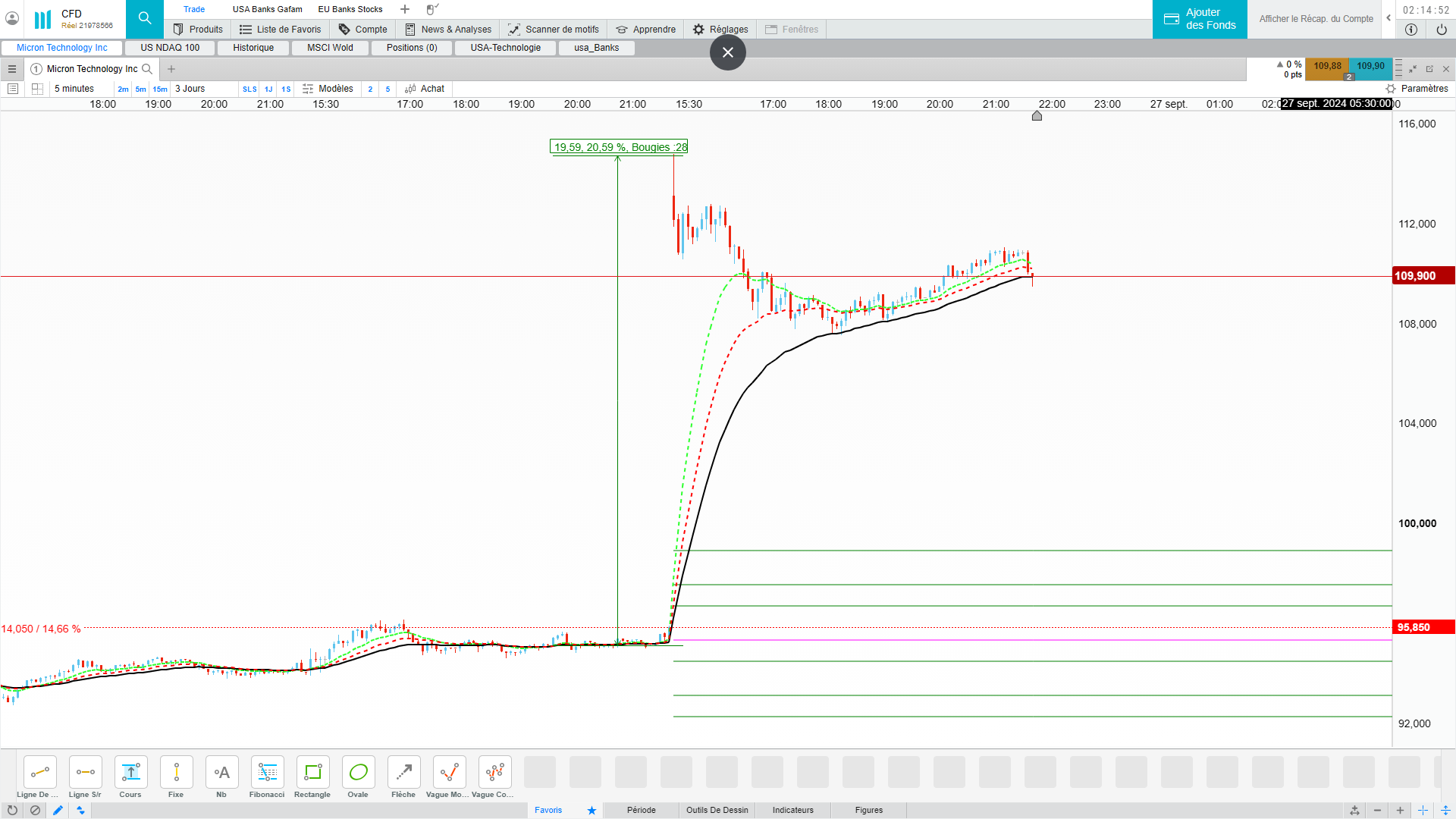Viewport: 1456px width, 819px height.
Task: Click the search magnifier in the top bar
Action: 145,18
